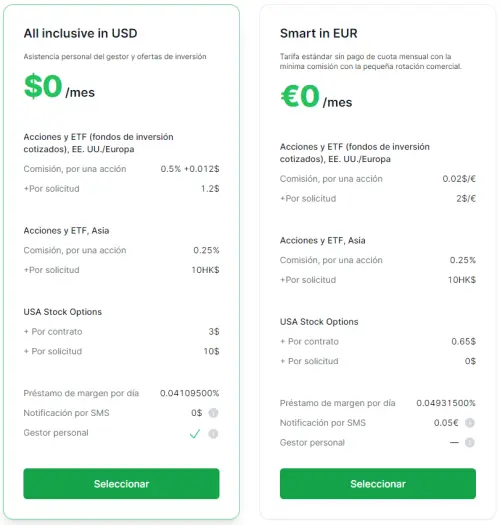Click USA Stock Options in the USD plan
Viewport: 500px width, 525px height.
[63, 312]
